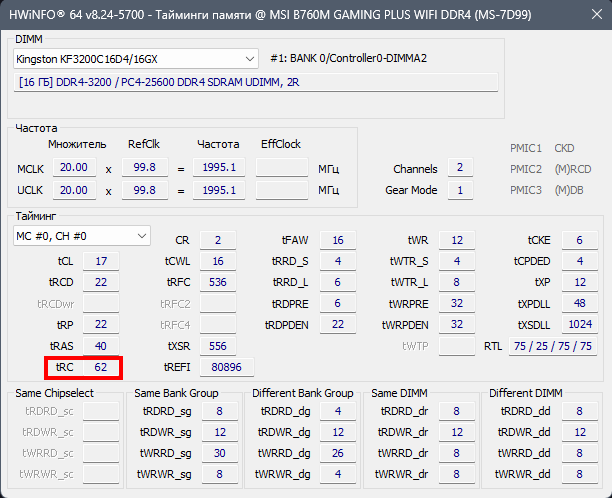The height and width of the screenshot is (498, 612).
Task: Click the tCKE value 6
Action: pyautogui.click(x=580, y=240)
